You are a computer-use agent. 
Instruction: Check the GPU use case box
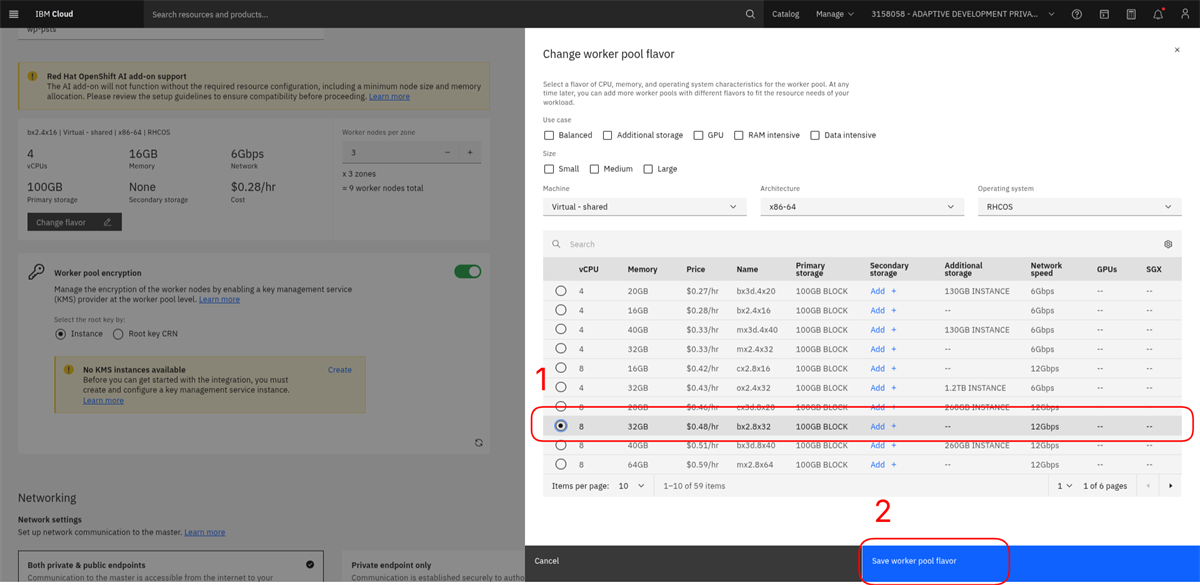(698, 135)
